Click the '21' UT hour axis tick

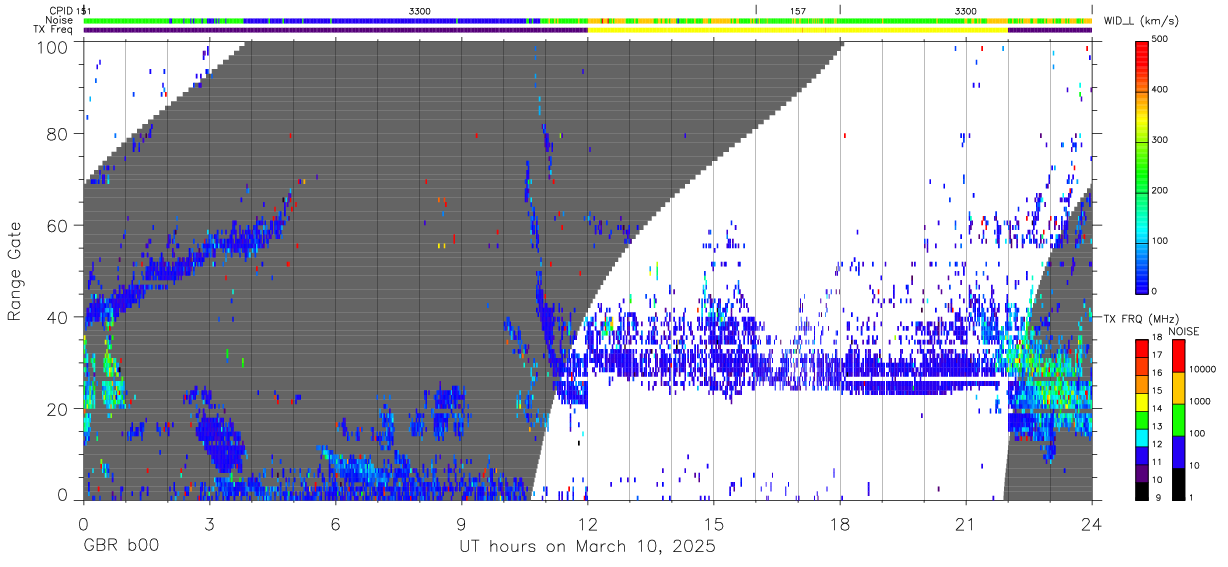click(x=966, y=523)
